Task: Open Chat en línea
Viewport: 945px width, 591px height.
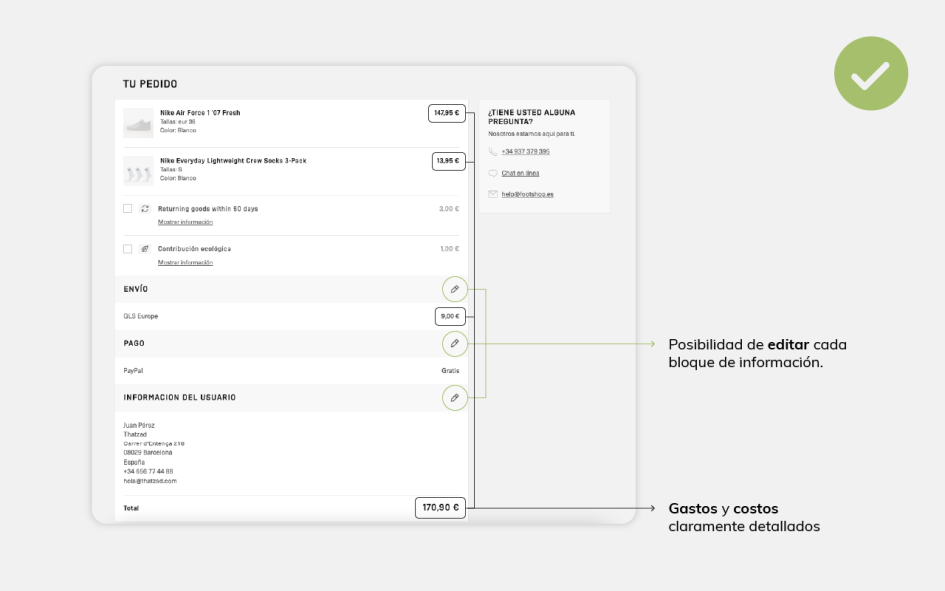Action: click(519, 172)
